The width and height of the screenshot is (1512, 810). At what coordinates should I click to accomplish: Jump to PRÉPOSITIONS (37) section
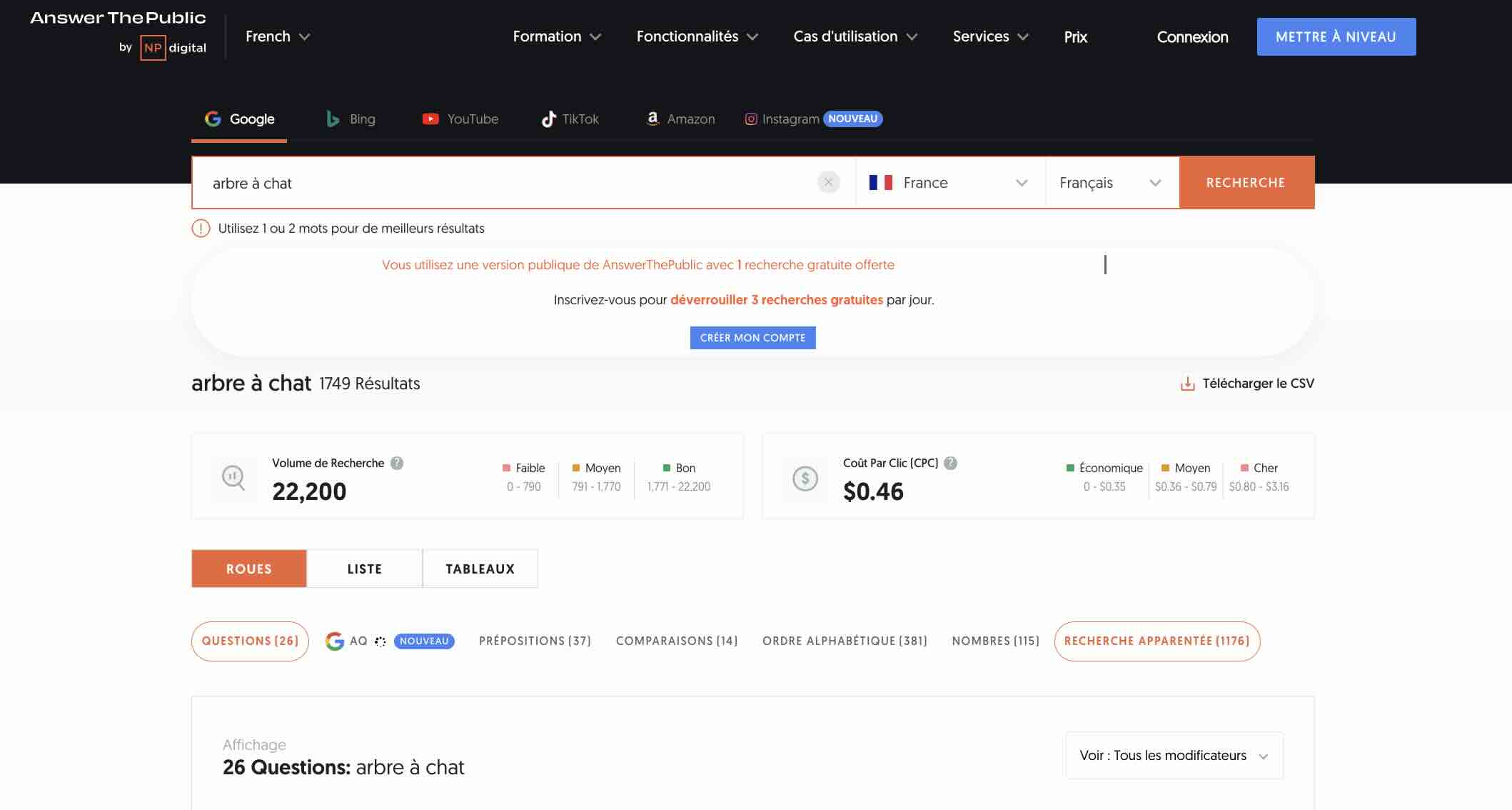(535, 641)
